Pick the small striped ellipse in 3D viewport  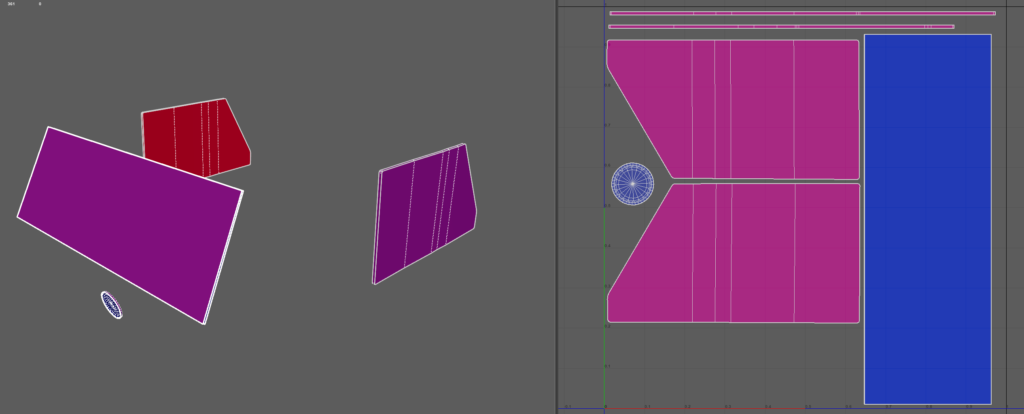click(x=111, y=305)
